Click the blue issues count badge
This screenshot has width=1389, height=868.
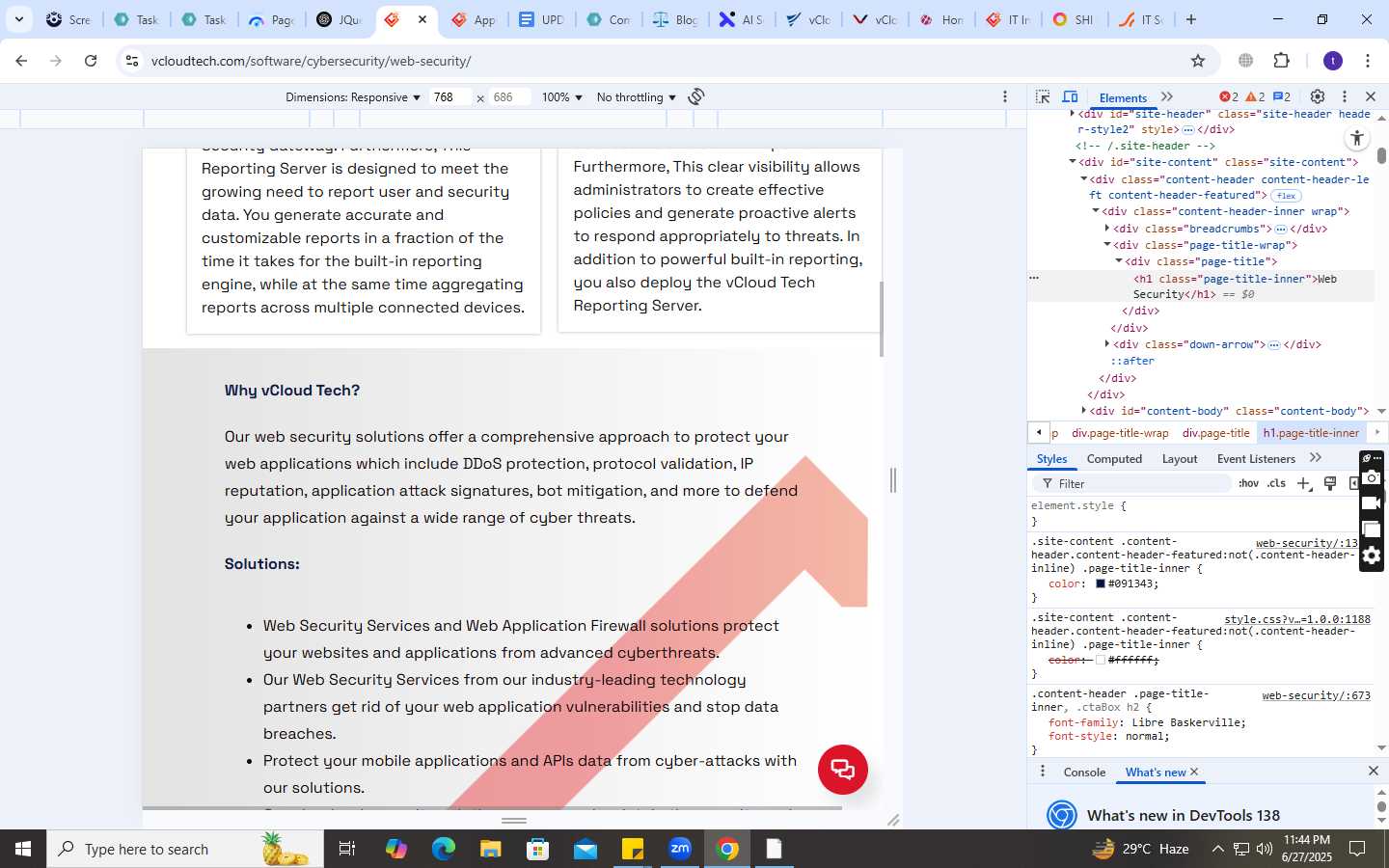(x=1282, y=96)
